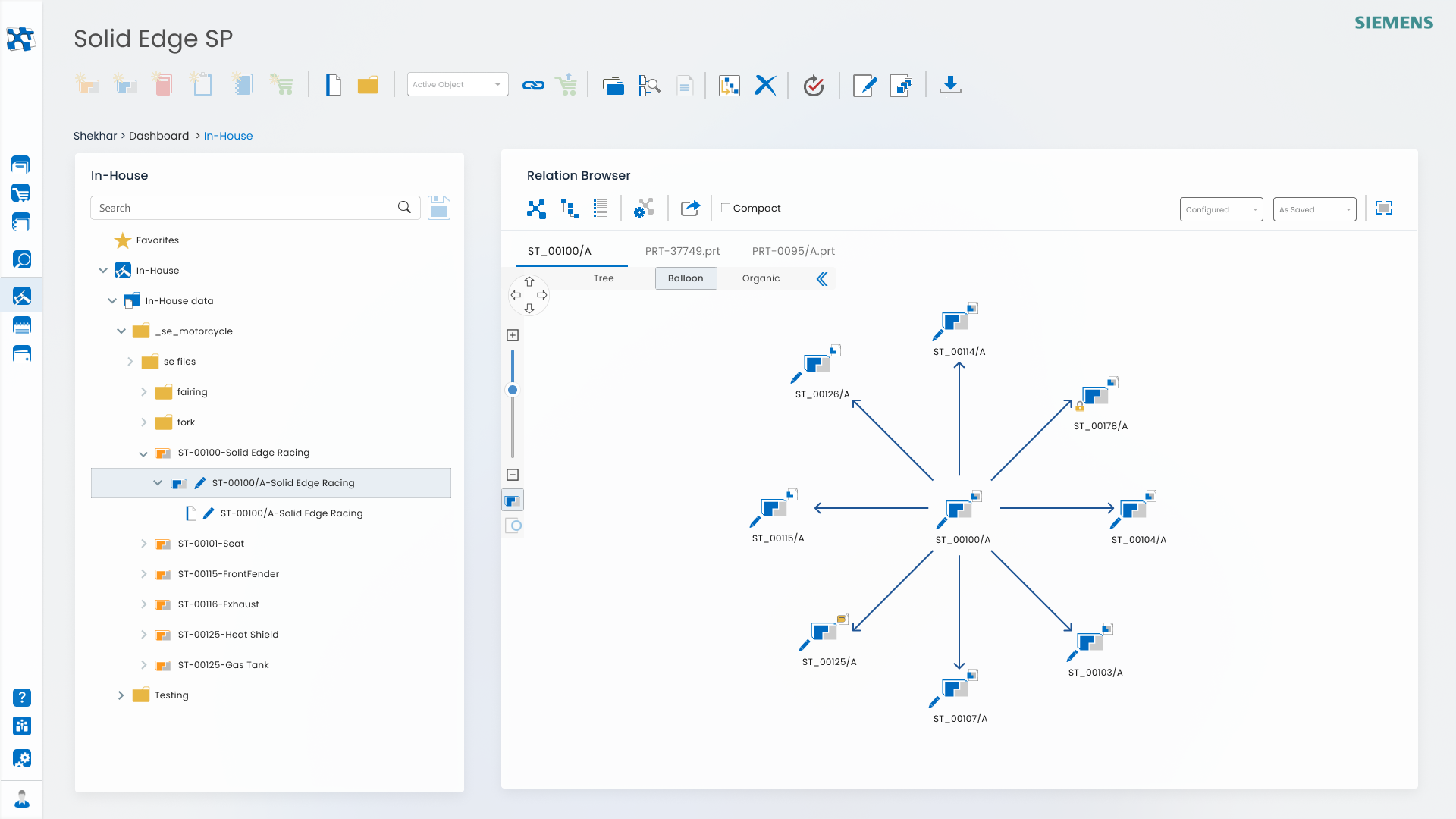Image resolution: width=1456 pixels, height=819 pixels.
Task: Select the ST_00126/A node icon
Action: click(x=816, y=364)
